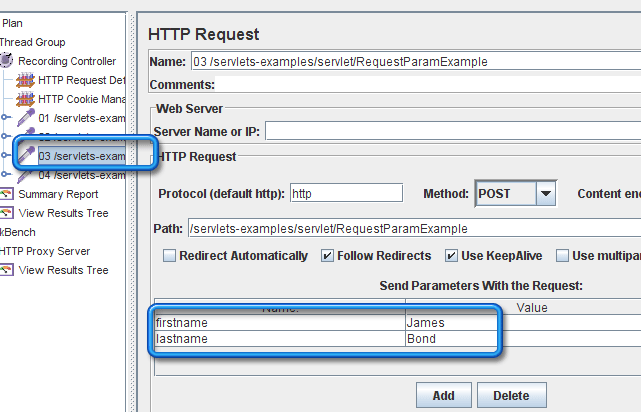Screen dimensions: 641x412
Task: Expand the 01 /servlets-examples tree node handle
Action: (5, 118)
